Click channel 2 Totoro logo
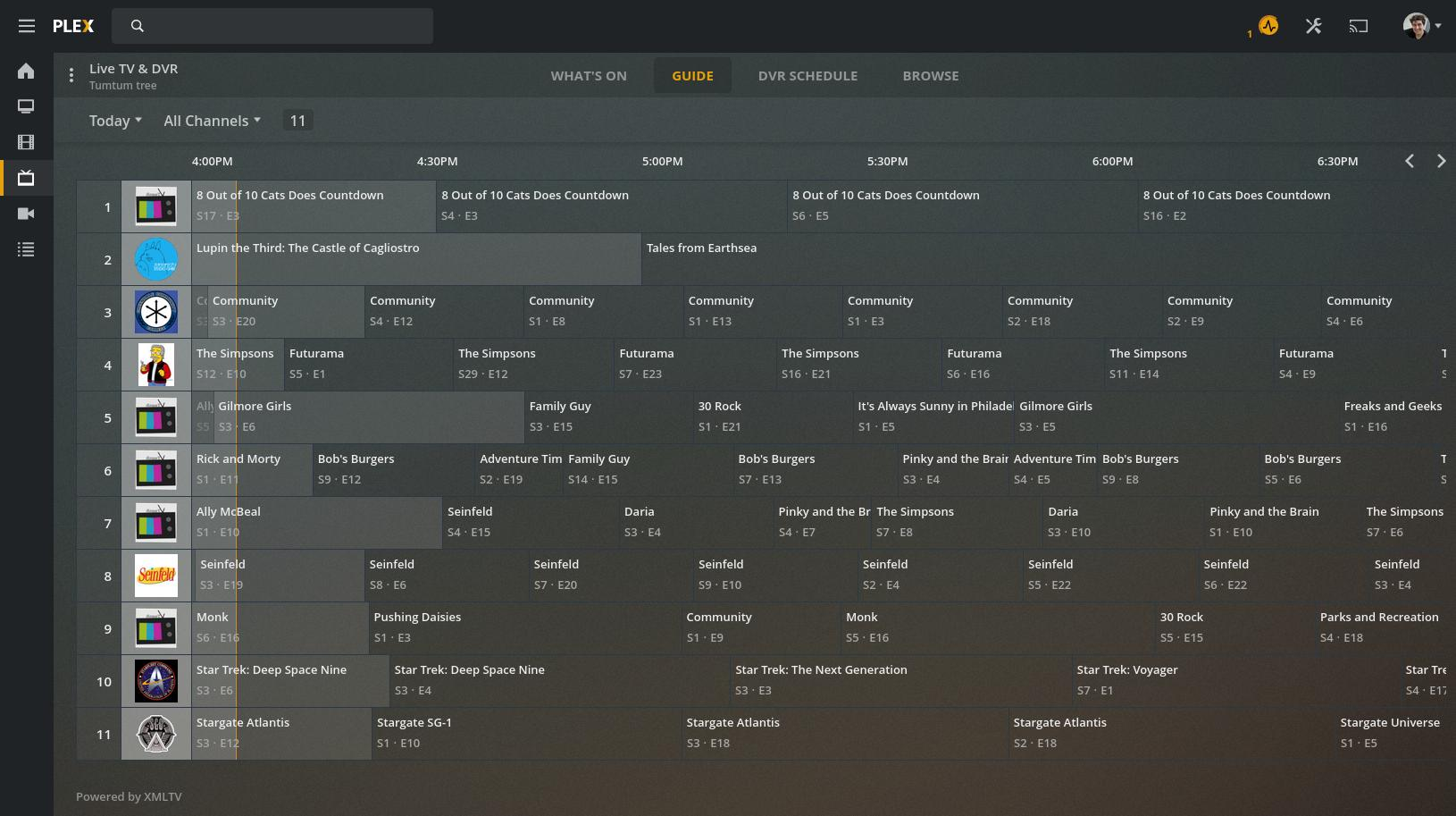The width and height of the screenshot is (1456, 816). (x=156, y=259)
